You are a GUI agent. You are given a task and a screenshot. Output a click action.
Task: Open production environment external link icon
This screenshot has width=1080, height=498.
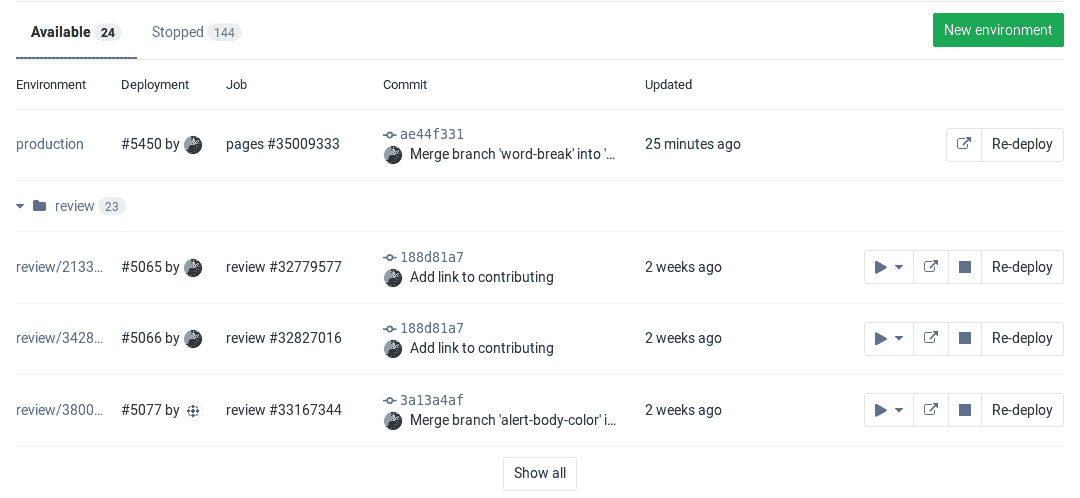coord(964,144)
